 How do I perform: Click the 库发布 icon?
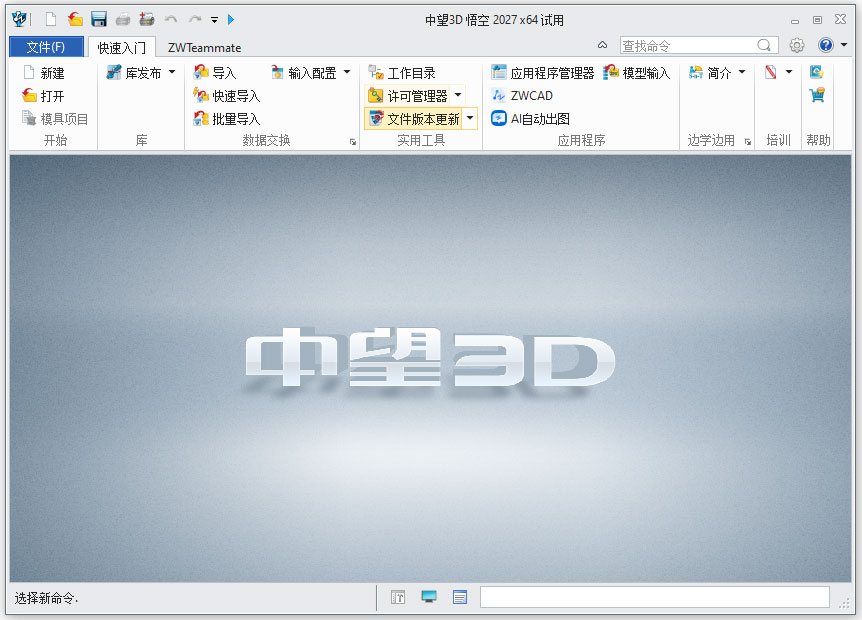(113, 73)
